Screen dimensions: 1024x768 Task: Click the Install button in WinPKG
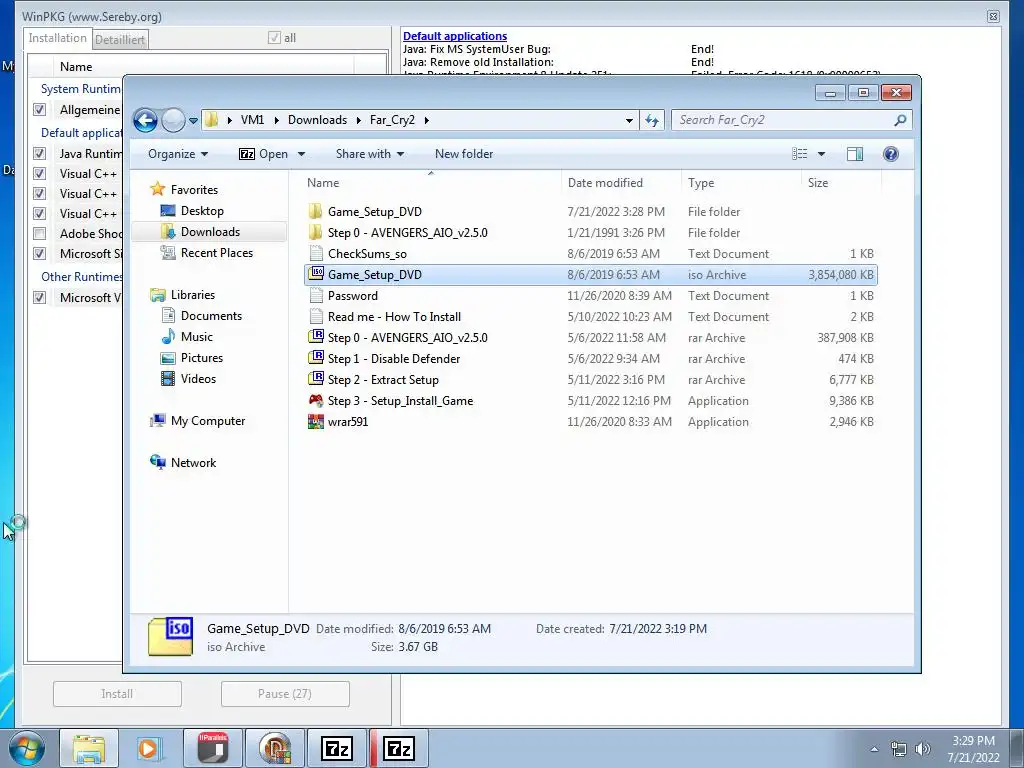[118, 694]
